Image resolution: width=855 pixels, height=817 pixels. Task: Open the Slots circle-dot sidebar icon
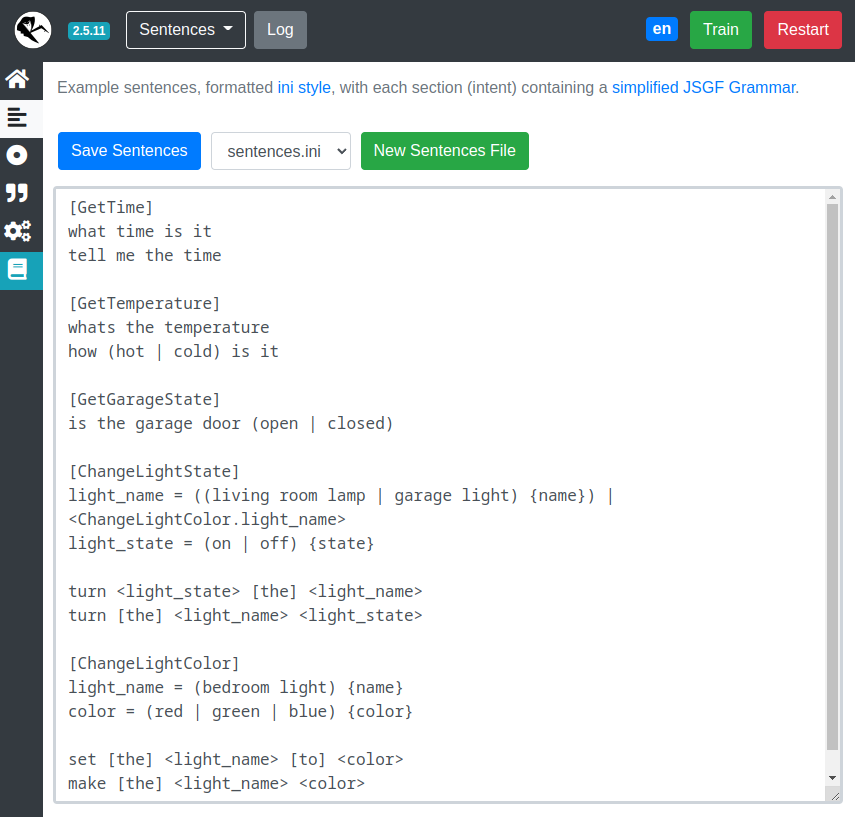[17, 155]
